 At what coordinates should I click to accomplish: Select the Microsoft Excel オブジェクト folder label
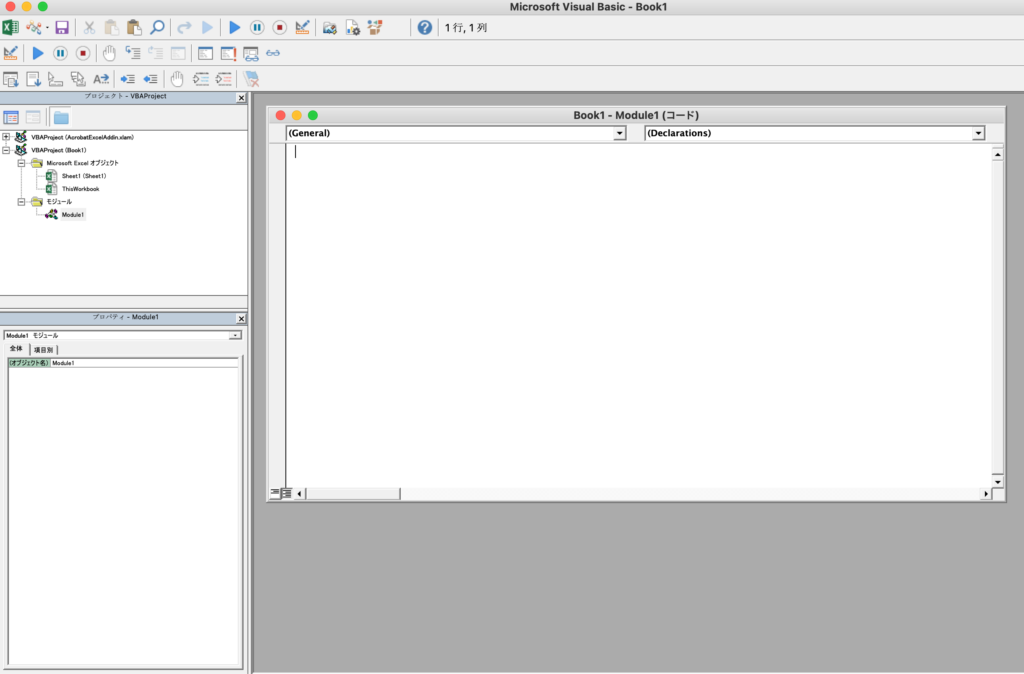coord(82,163)
